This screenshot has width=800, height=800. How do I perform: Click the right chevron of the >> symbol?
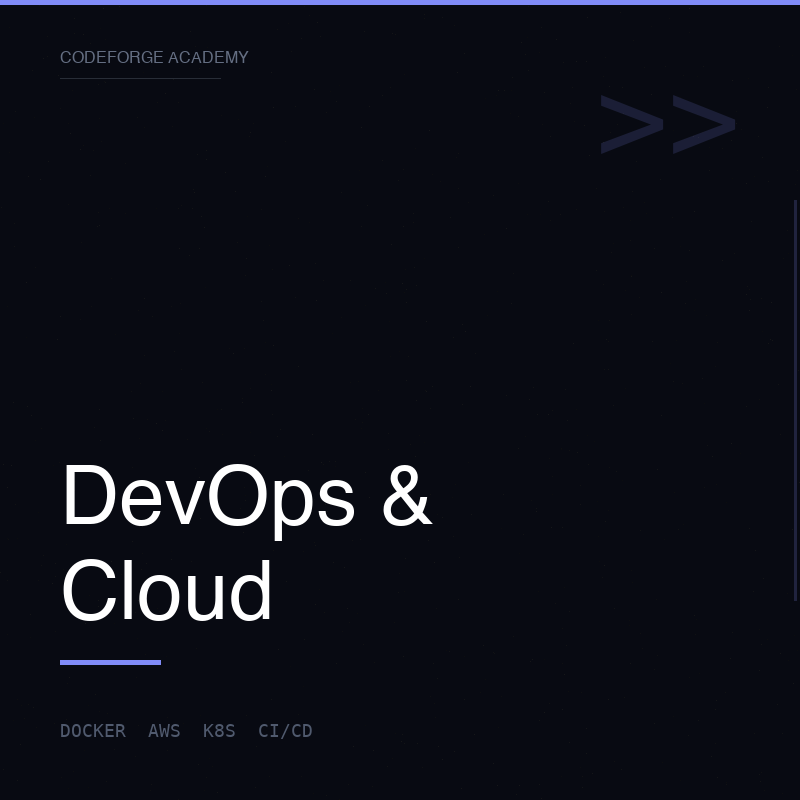pyautogui.click(x=704, y=125)
